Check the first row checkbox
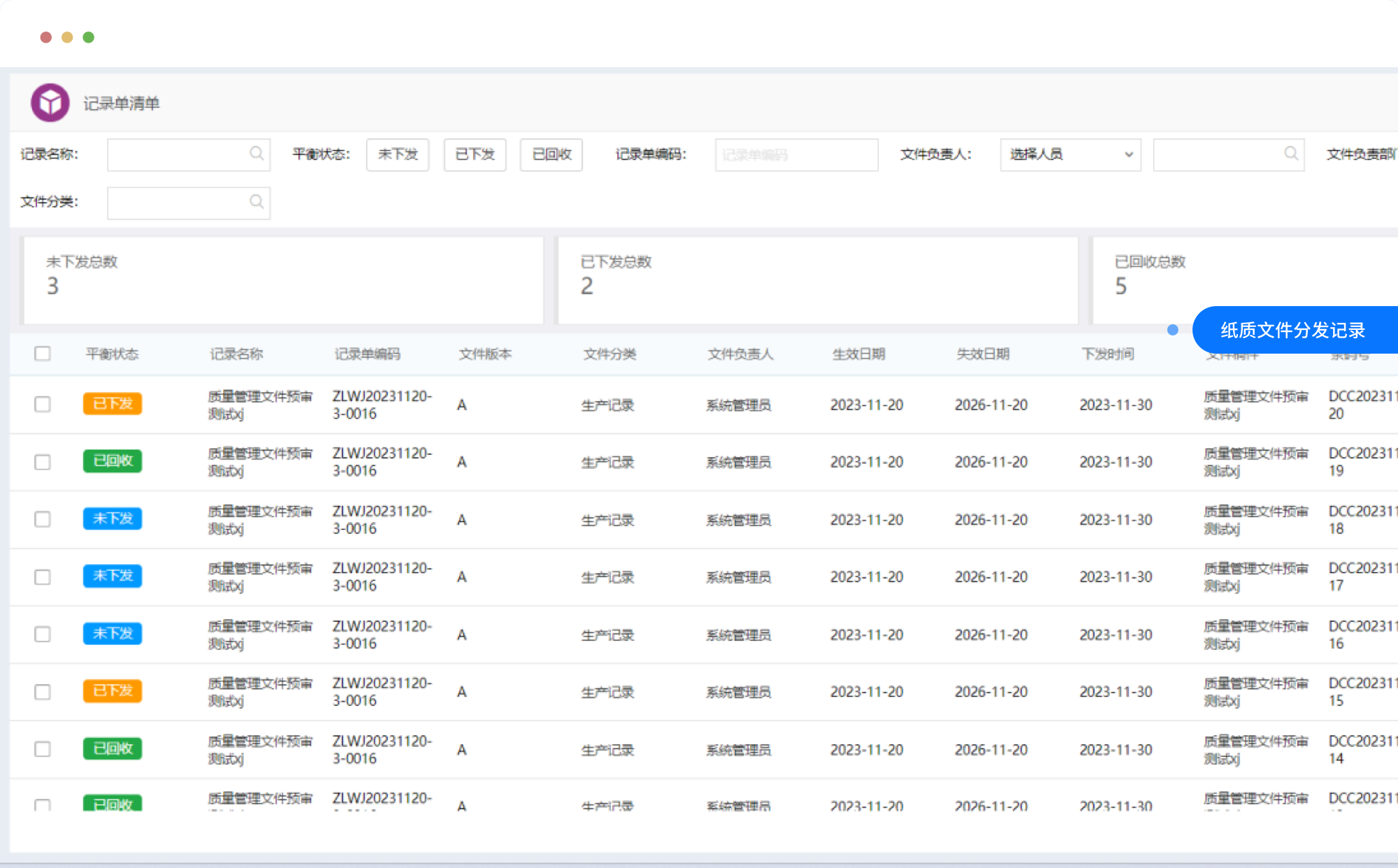The width and height of the screenshot is (1398, 868). click(43, 405)
